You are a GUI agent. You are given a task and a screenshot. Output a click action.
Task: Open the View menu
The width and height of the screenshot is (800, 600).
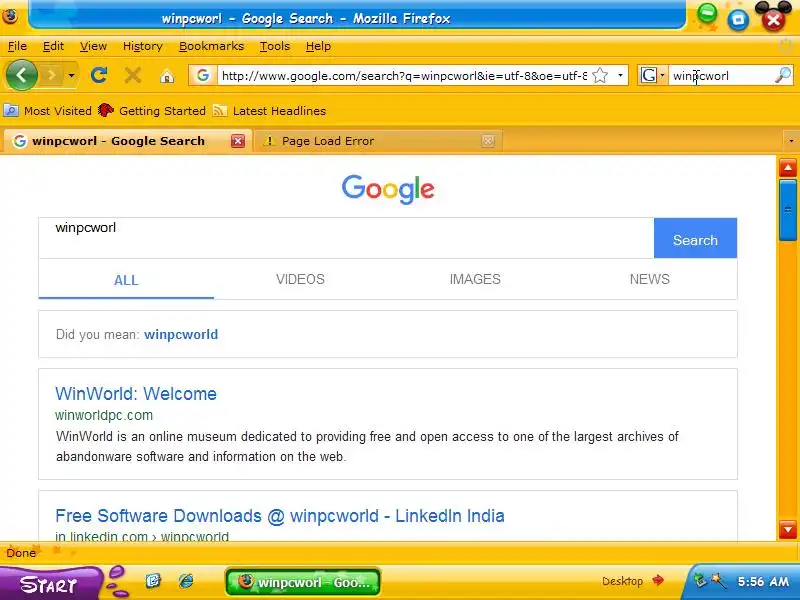(93, 46)
